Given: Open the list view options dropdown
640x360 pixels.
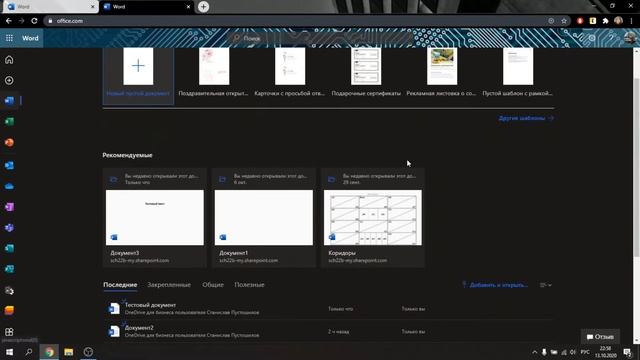Looking at the screenshot, I should (x=546, y=285).
